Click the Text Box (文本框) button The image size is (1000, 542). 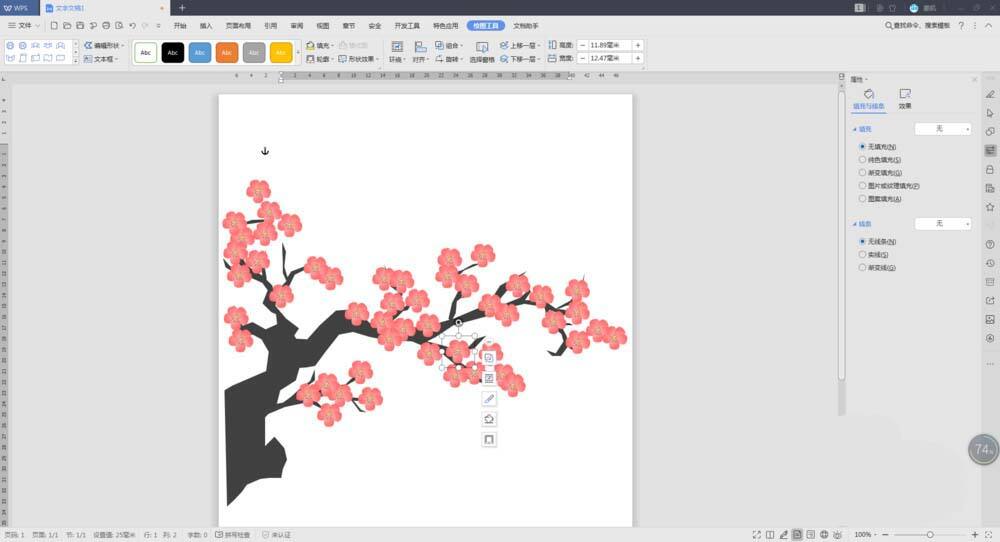[100, 59]
